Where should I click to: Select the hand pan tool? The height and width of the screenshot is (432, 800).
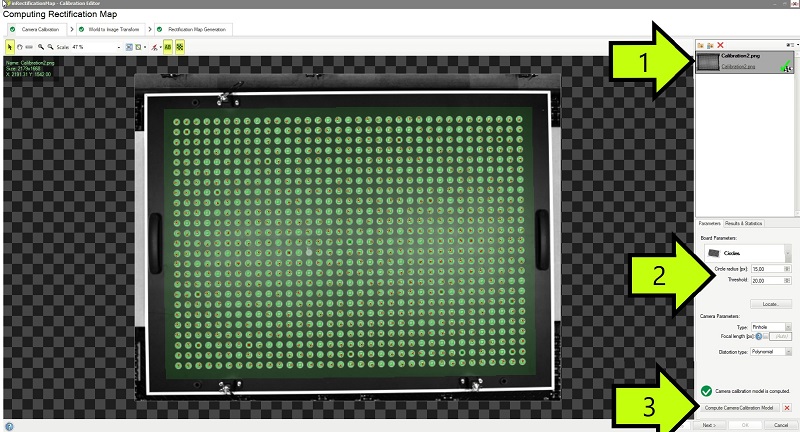(20, 47)
